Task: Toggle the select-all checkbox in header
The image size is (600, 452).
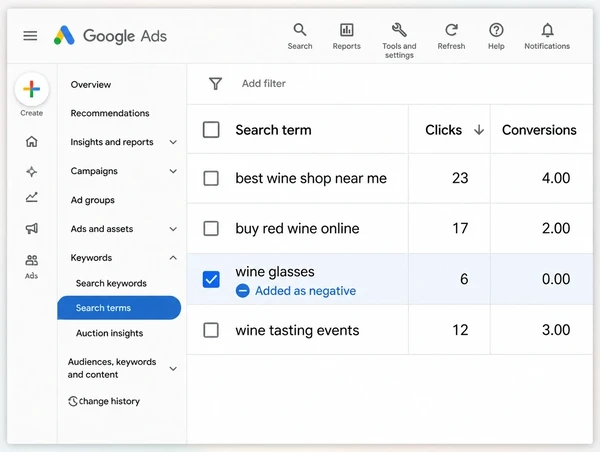Action: click(211, 130)
